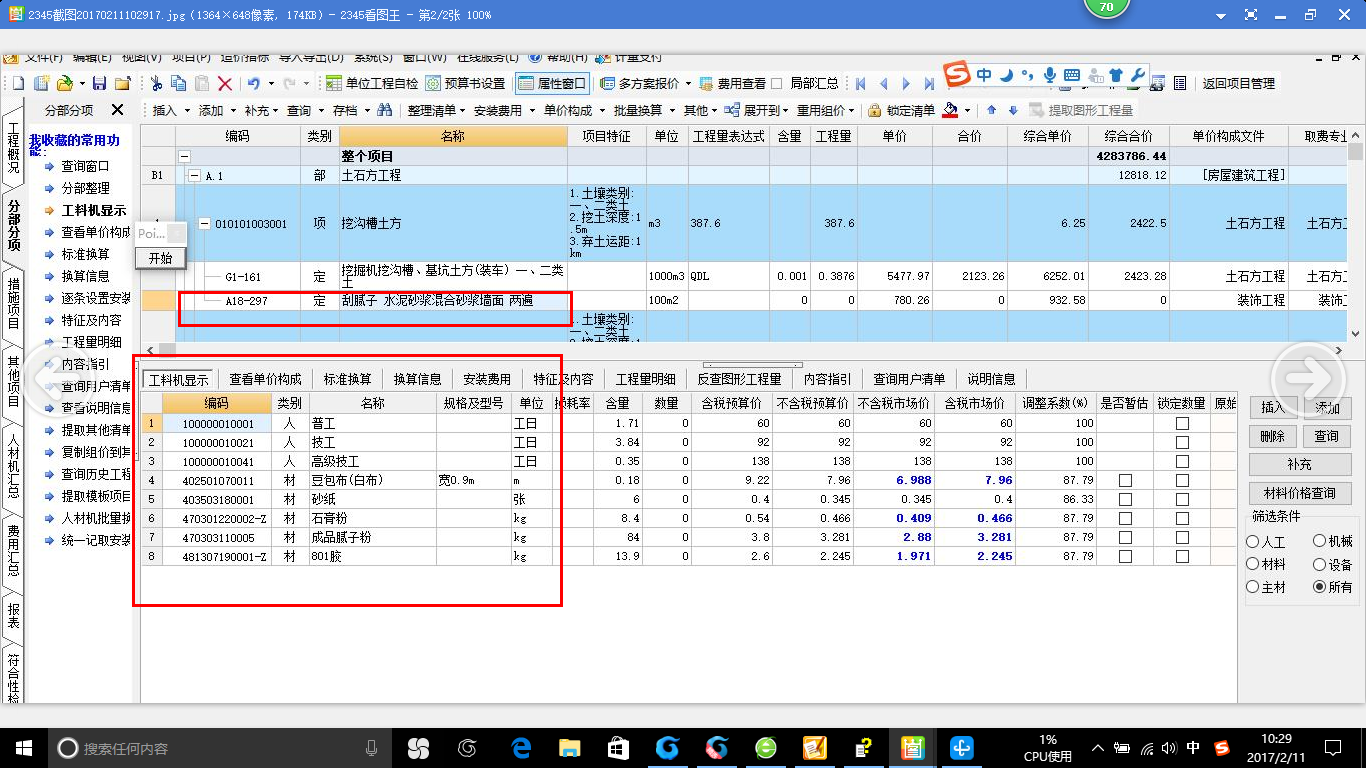Go to first record navigation arrow
The image size is (1366, 768).
[x=859, y=84]
